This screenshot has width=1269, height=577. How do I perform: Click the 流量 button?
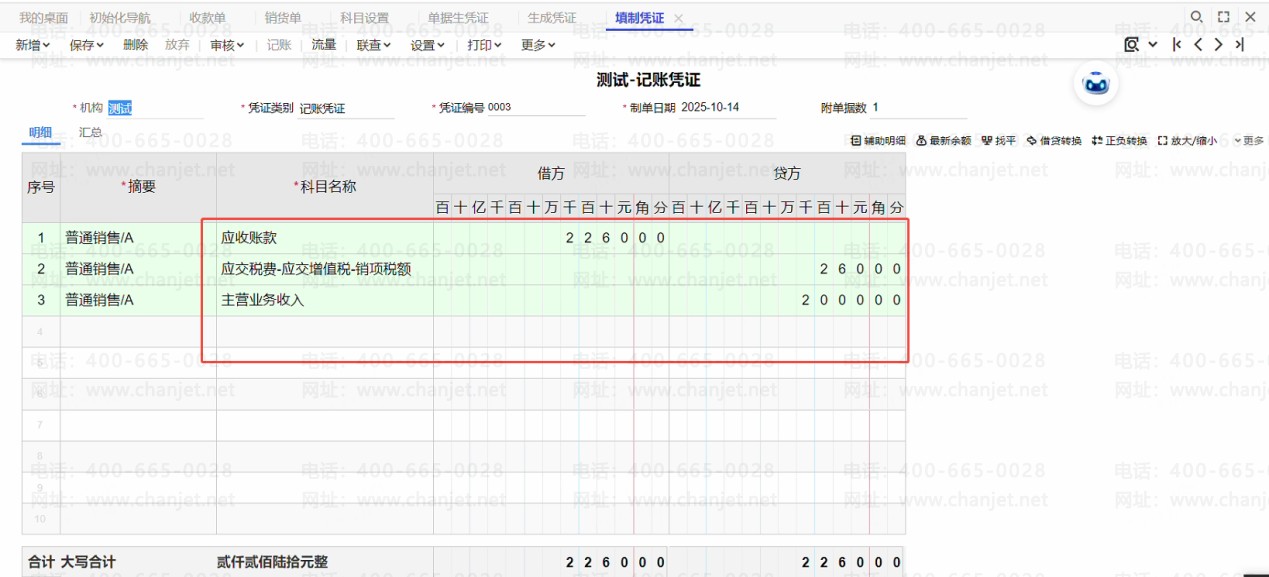pyautogui.click(x=324, y=45)
